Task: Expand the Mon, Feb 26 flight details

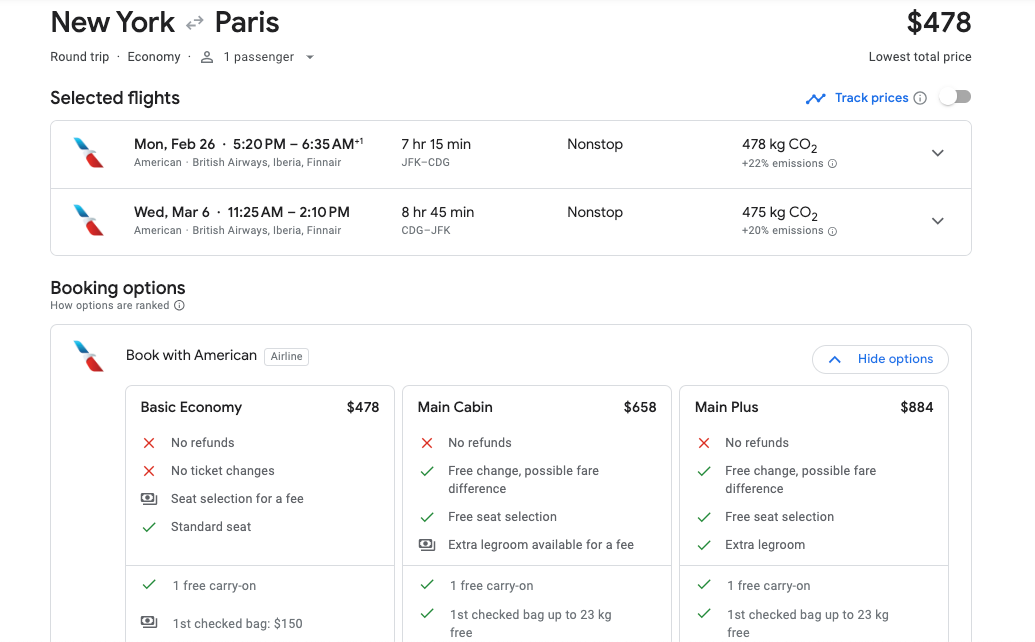Action: pos(937,153)
